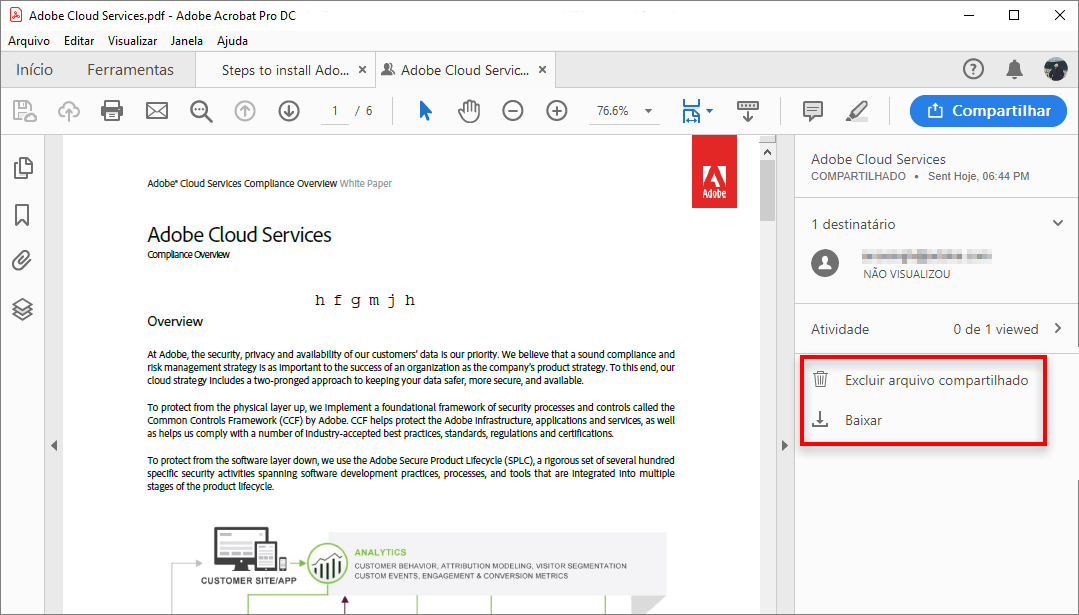
Task: Open the help question mark icon
Action: pyautogui.click(x=973, y=69)
